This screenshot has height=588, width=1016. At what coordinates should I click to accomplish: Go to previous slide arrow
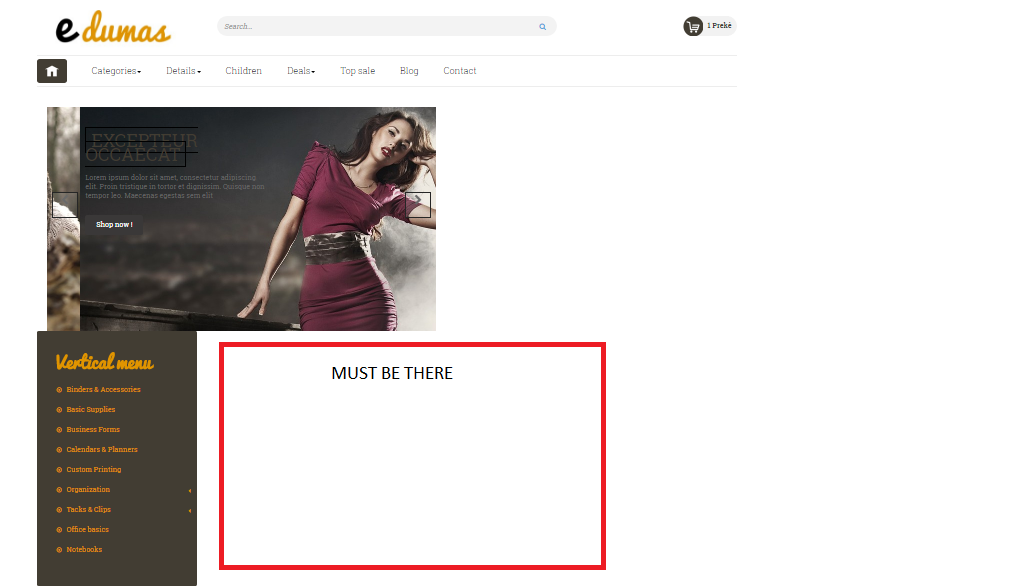point(65,205)
